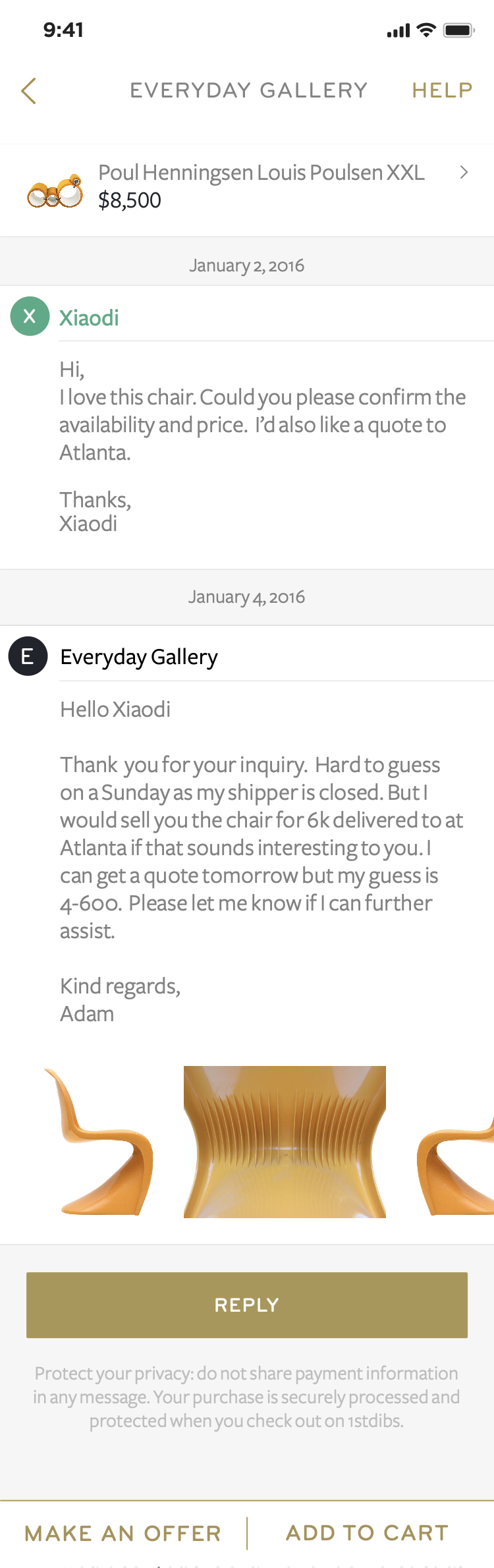The image size is (494, 1568).
Task: Click the Poul Henningsen Louis Poulsen XXL title
Action: 261,173
